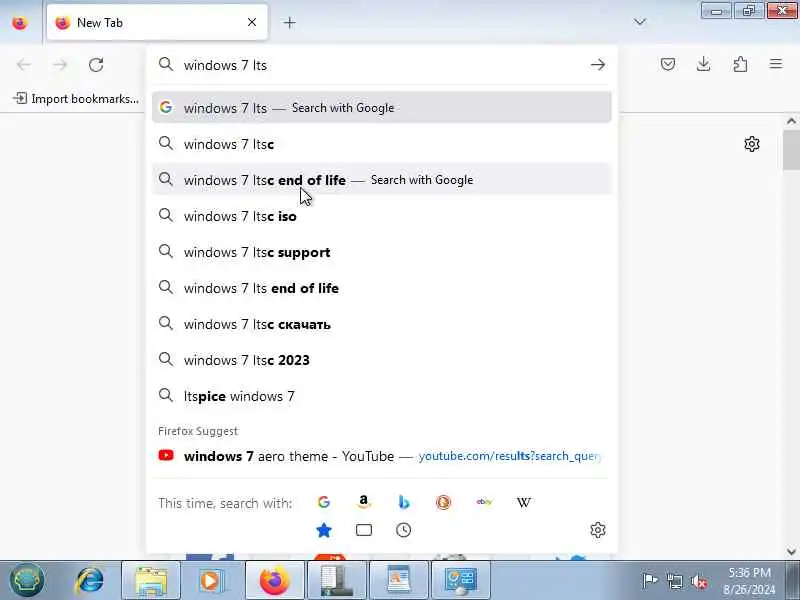Choose suggestion 'windows 7 ltsc support'
This screenshot has width=800, height=600.
coord(382,252)
